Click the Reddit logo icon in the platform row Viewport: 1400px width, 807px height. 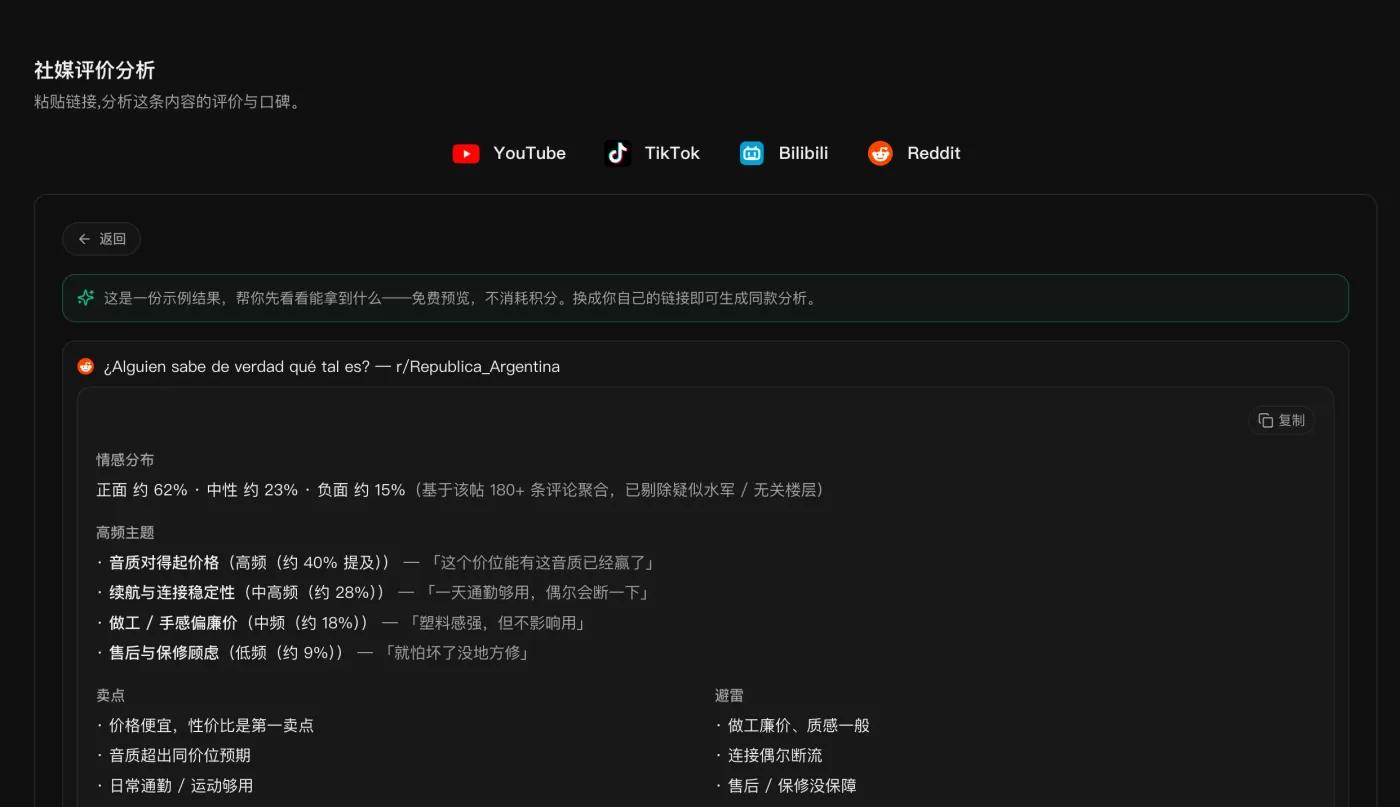coord(880,153)
